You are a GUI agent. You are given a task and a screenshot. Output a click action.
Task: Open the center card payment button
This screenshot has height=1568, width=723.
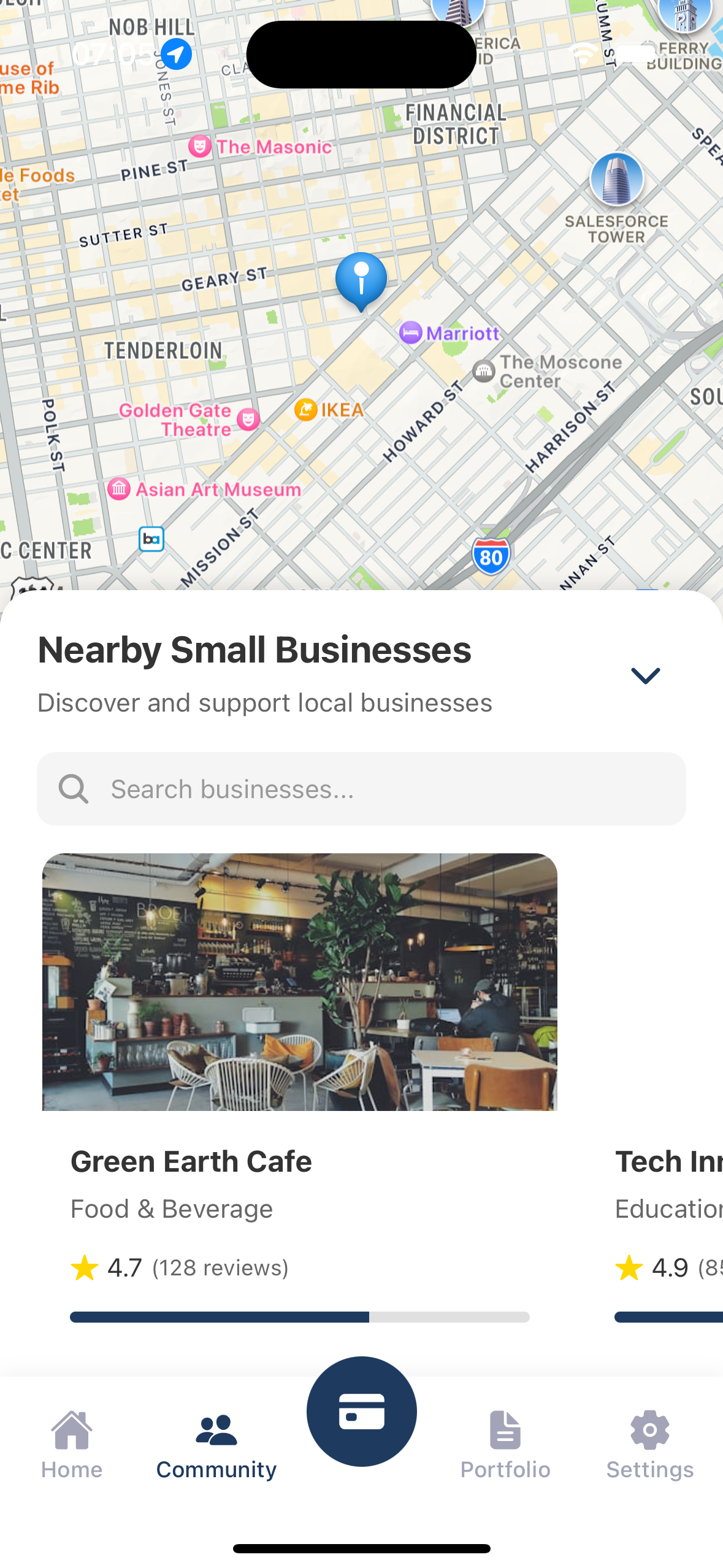point(362,1411)
